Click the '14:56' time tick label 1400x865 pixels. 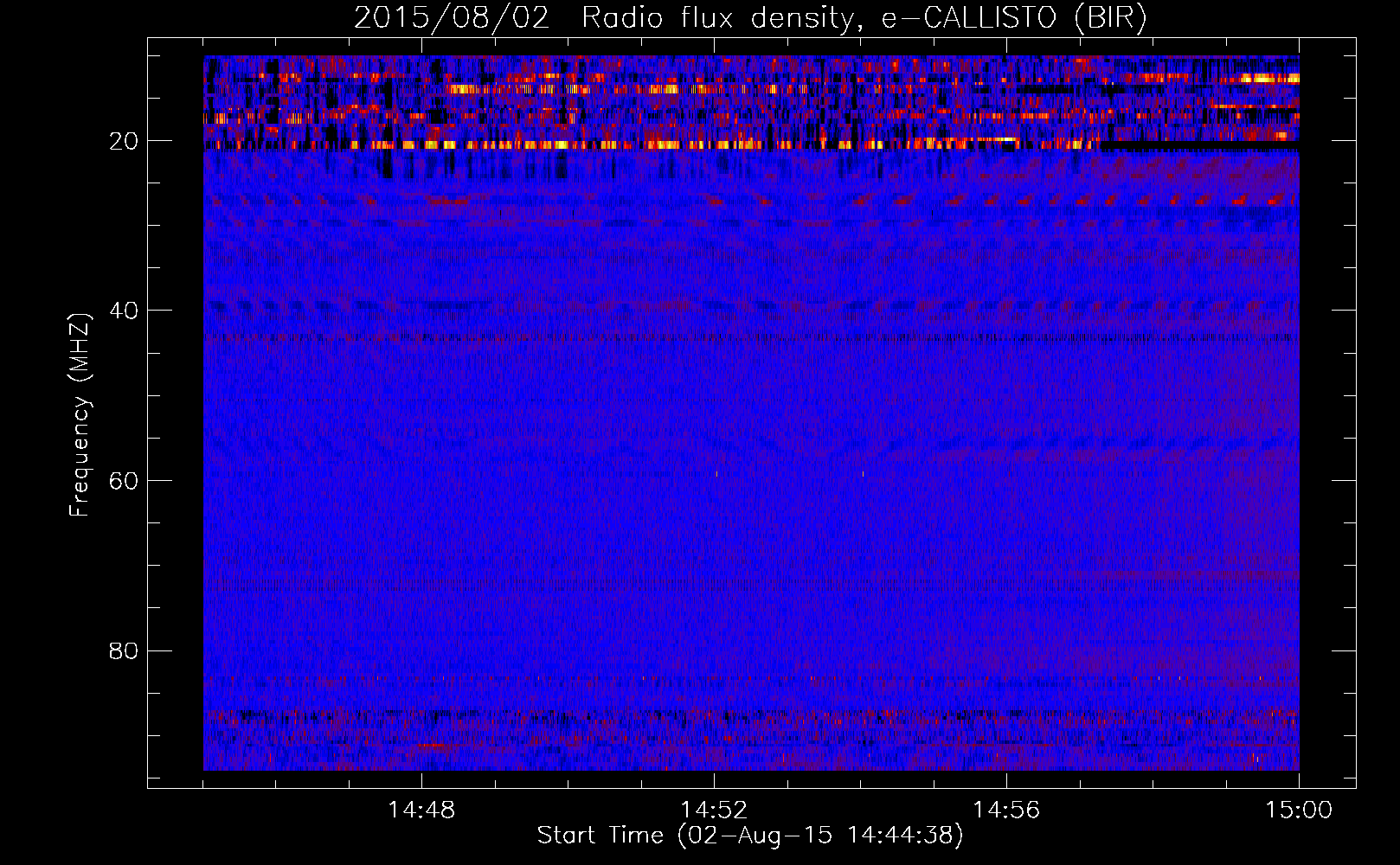tap(1006, 811)
